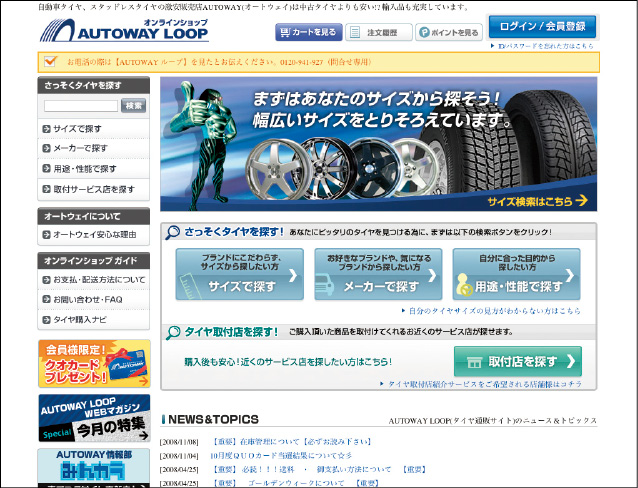Click arrow icon beside お問い合わせ・FAQ
Viewport: 638px width, 488px height.
(x=46, y=299)
